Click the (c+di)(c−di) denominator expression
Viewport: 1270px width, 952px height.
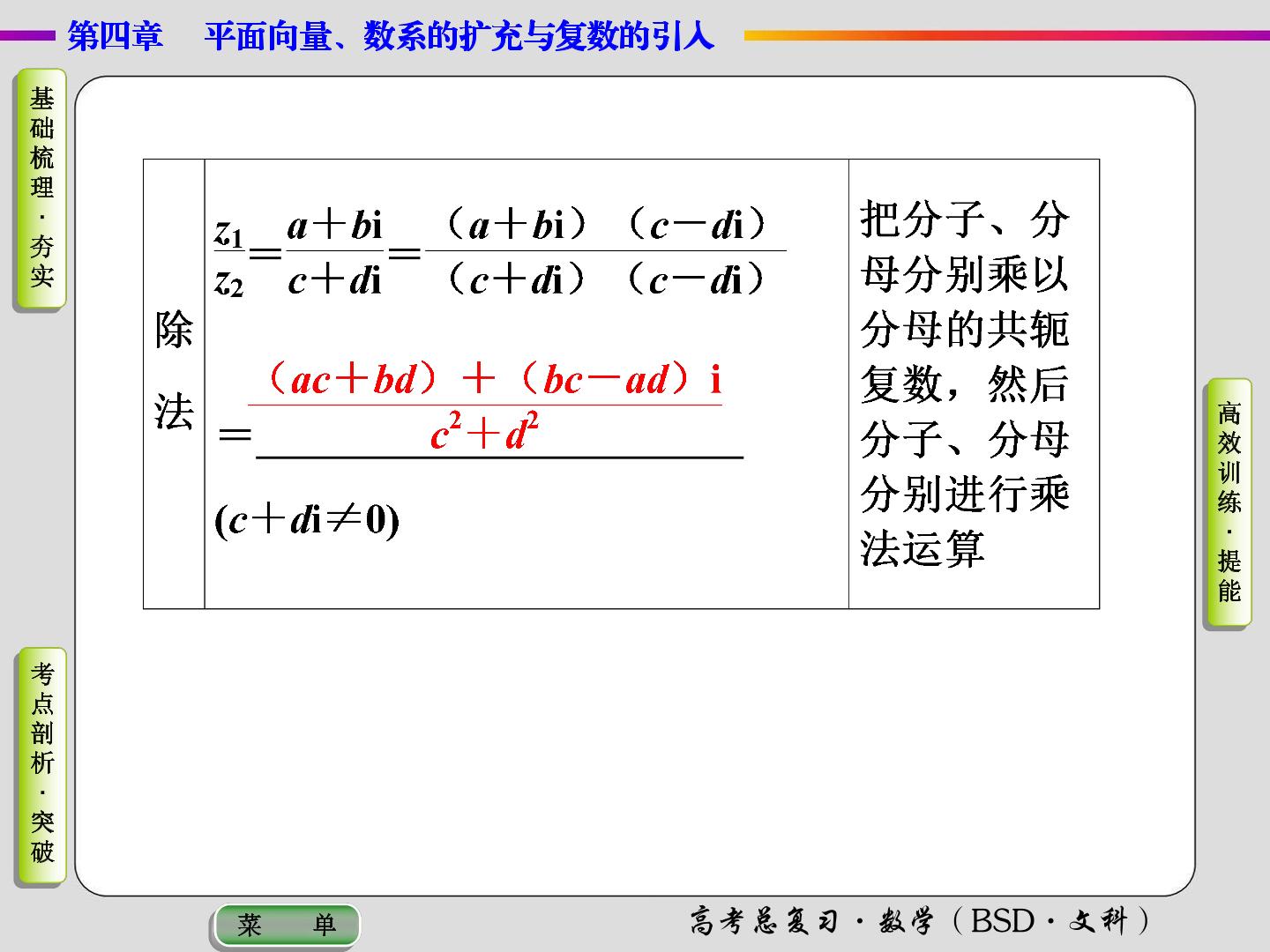click(x=606, y=279)
